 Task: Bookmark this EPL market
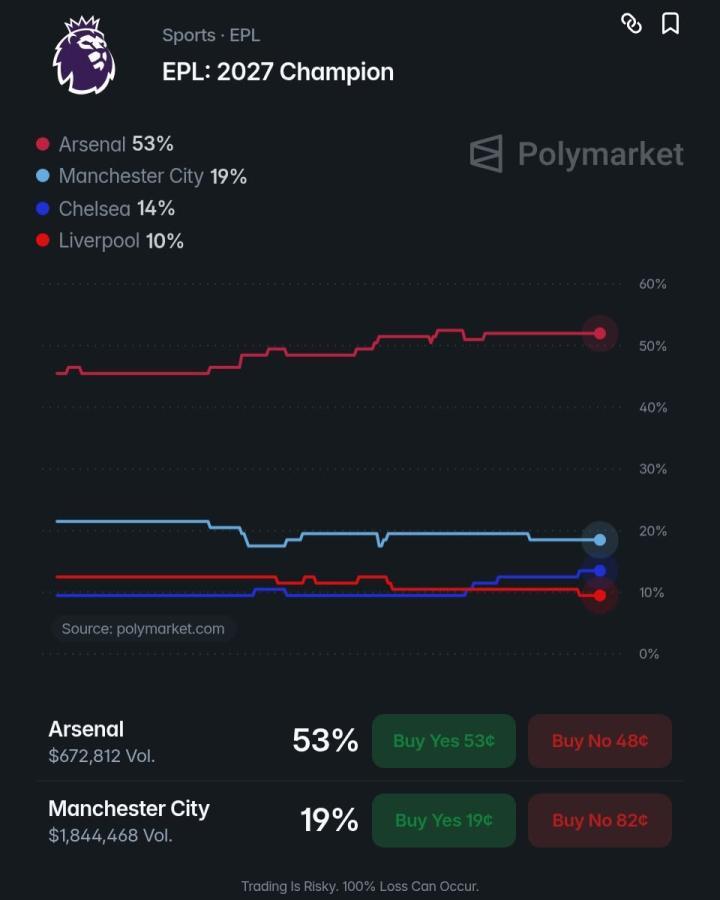click(x=670, y=24)
